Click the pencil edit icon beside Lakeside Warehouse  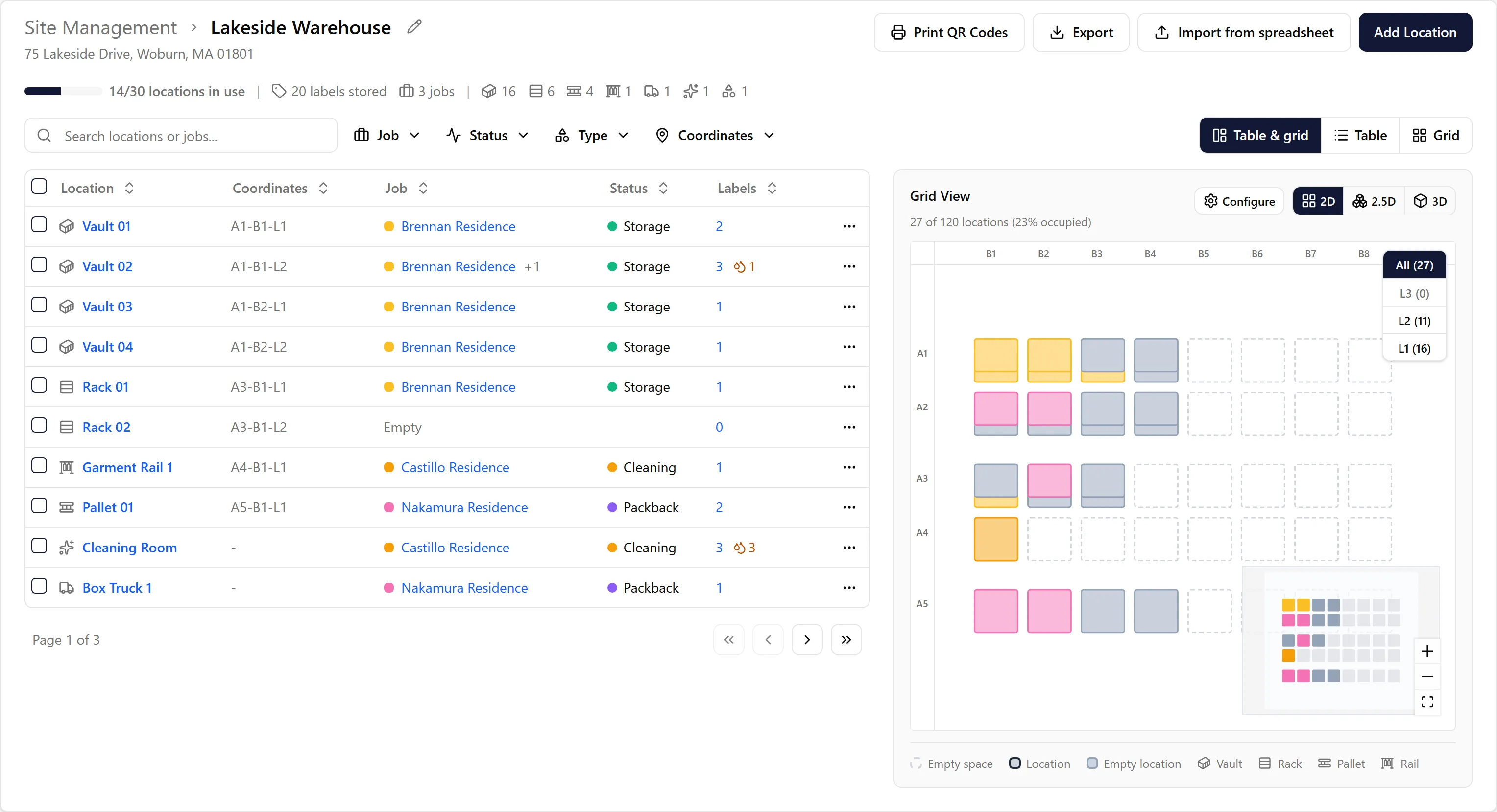(414, 27)
